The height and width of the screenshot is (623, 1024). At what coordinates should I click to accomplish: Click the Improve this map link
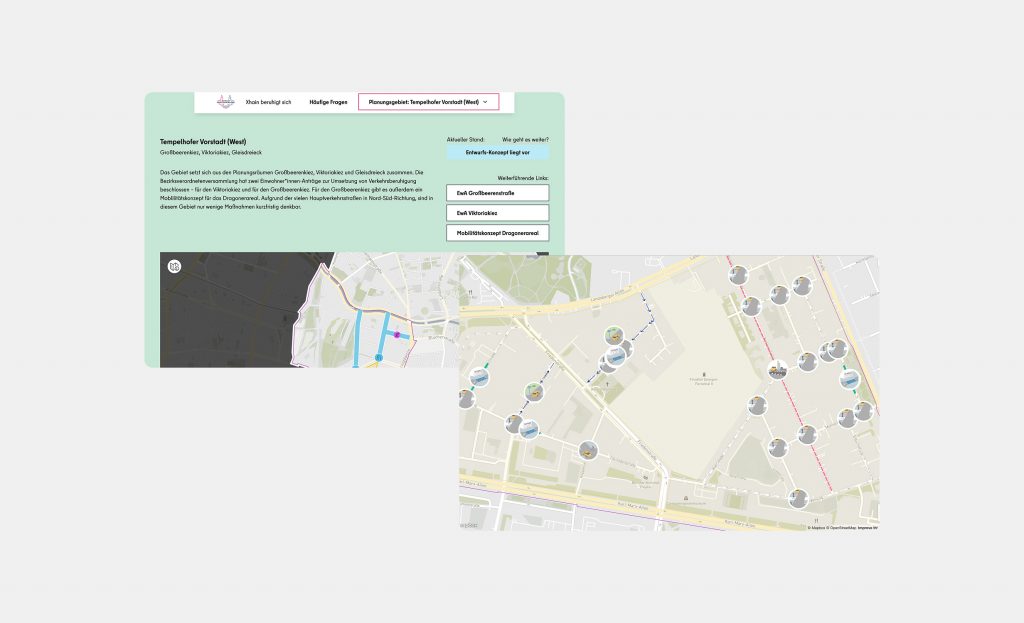(x=870, y=527)
